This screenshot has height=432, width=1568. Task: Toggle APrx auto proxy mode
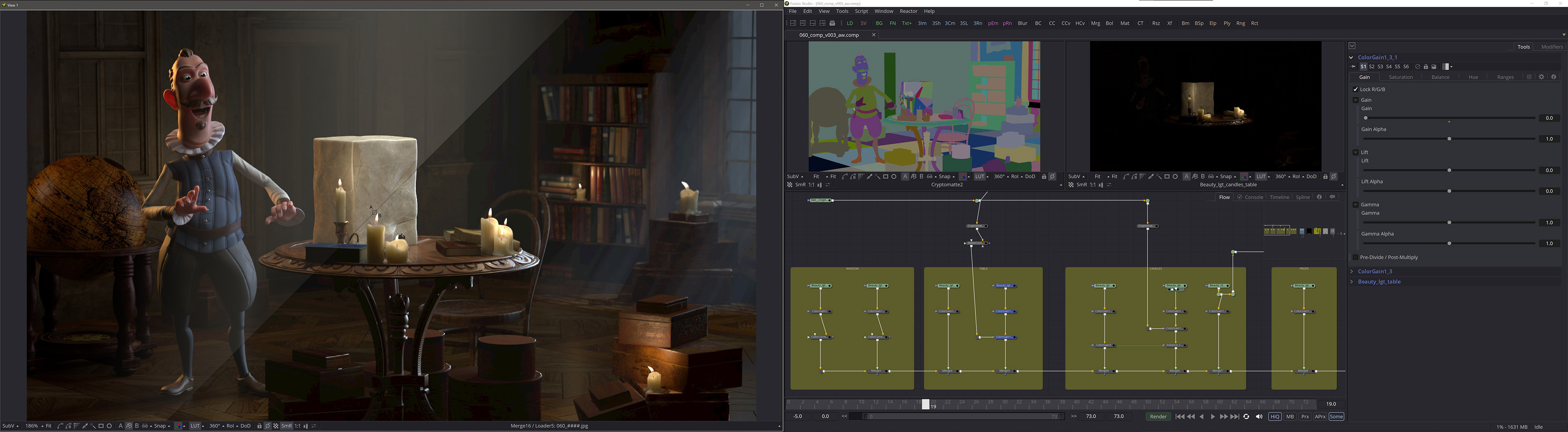(1320, 417)
